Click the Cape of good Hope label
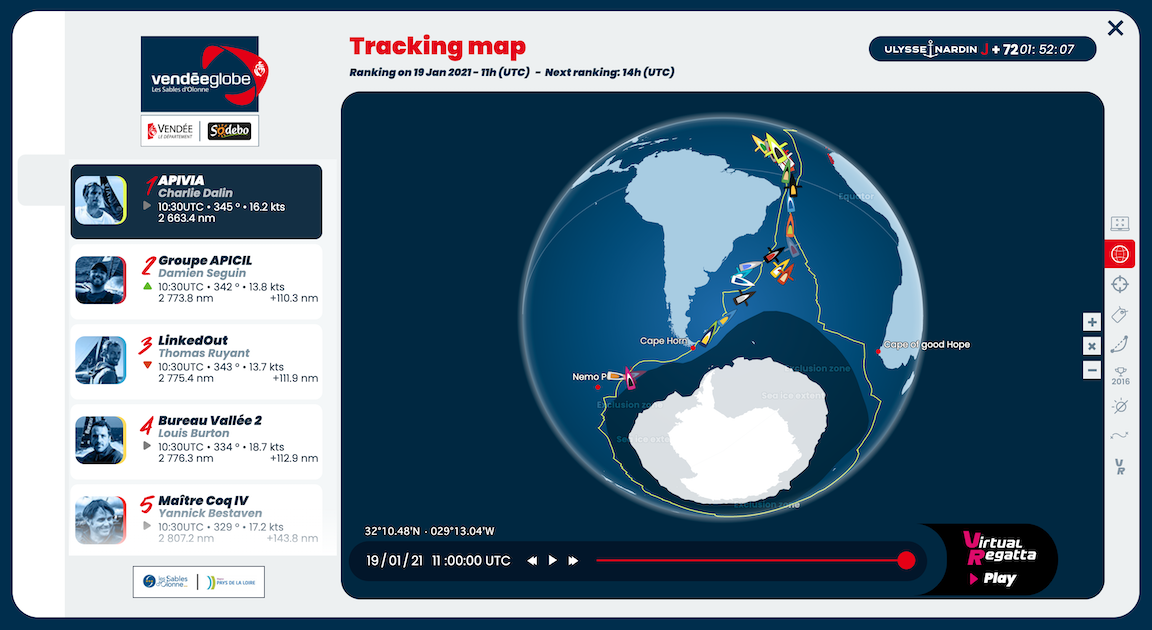 [x=926, y=344]
